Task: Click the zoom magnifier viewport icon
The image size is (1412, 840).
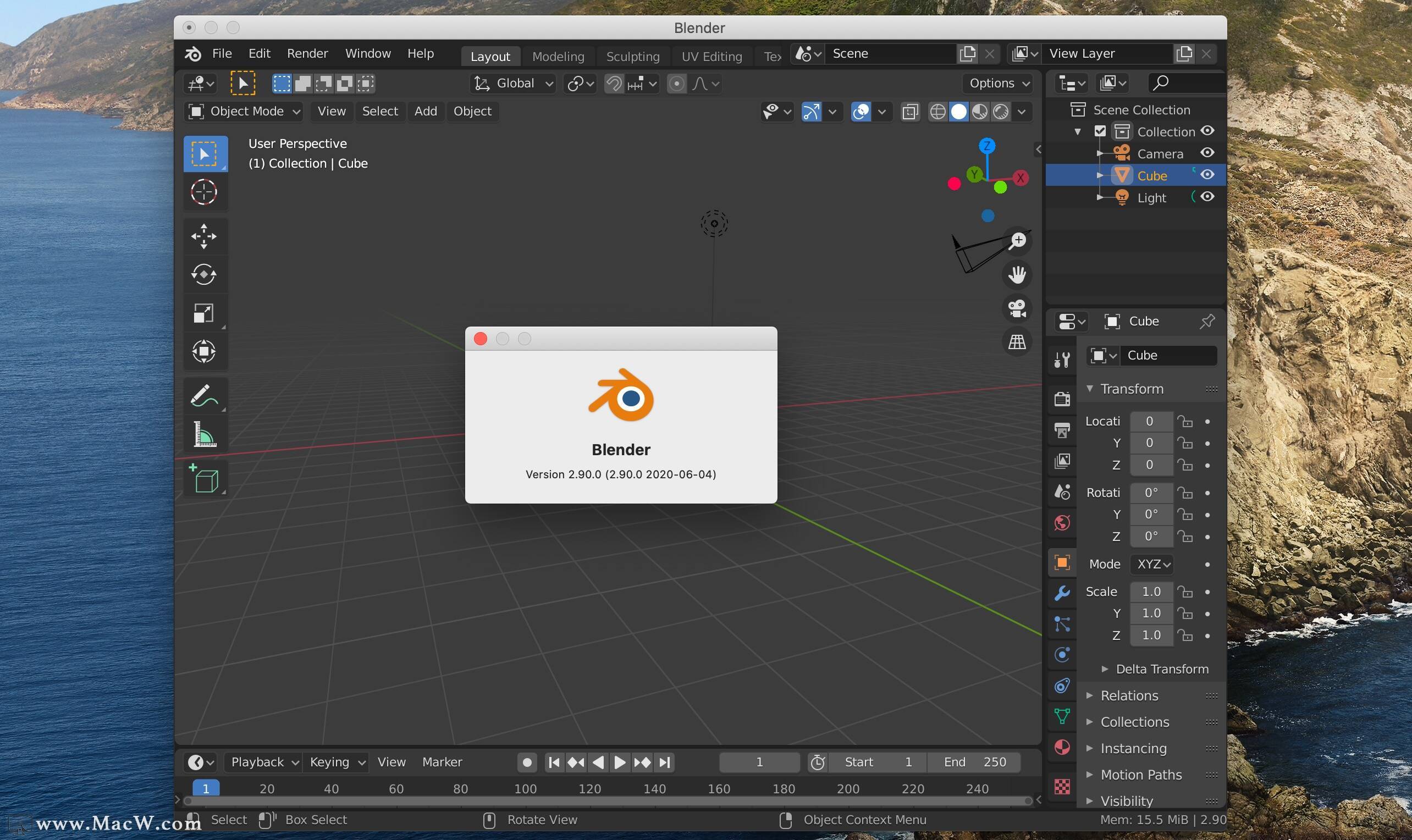Action: (1017, 241)
